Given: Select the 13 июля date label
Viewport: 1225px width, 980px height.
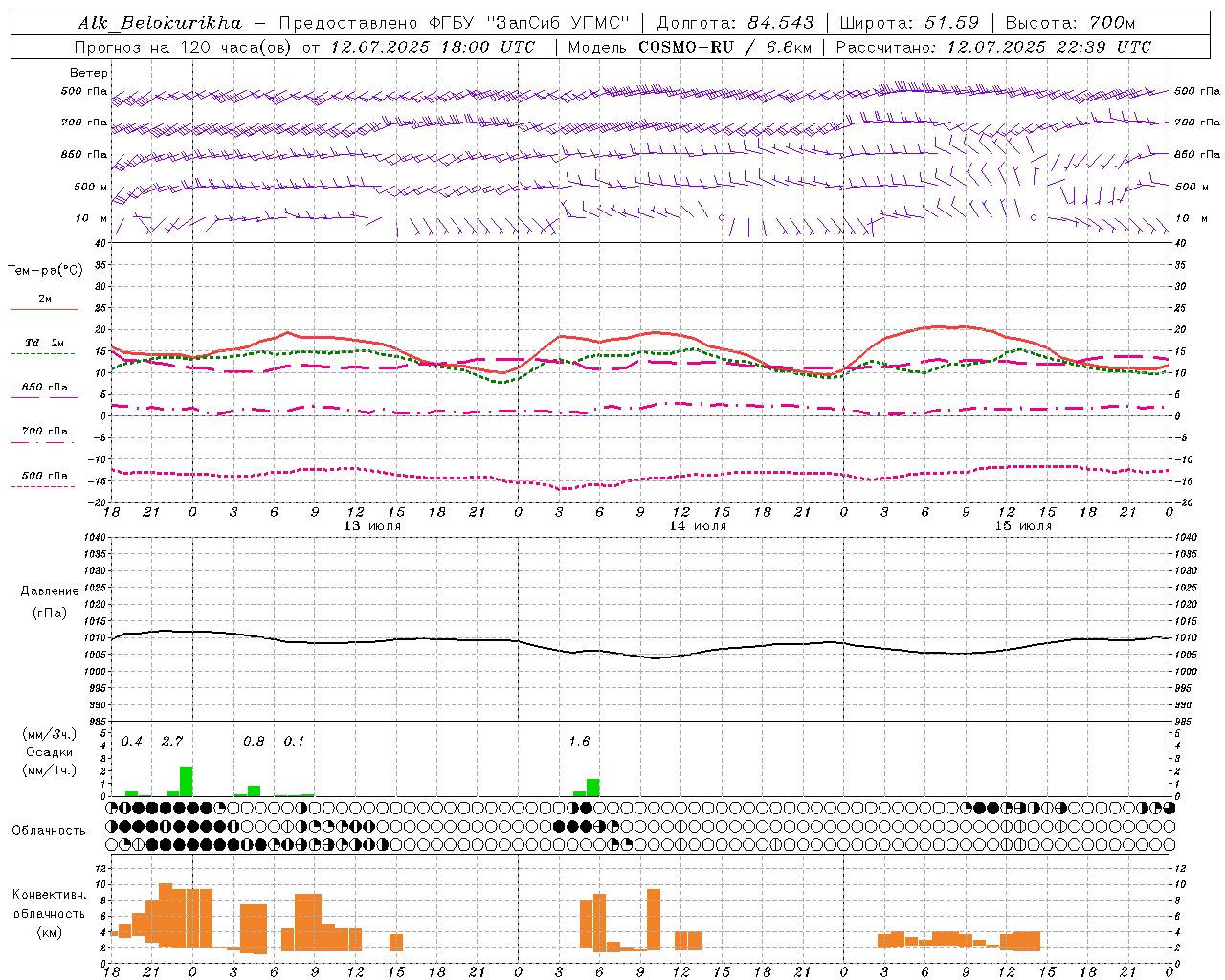Looking at the screenshot, I should (372, 526).
